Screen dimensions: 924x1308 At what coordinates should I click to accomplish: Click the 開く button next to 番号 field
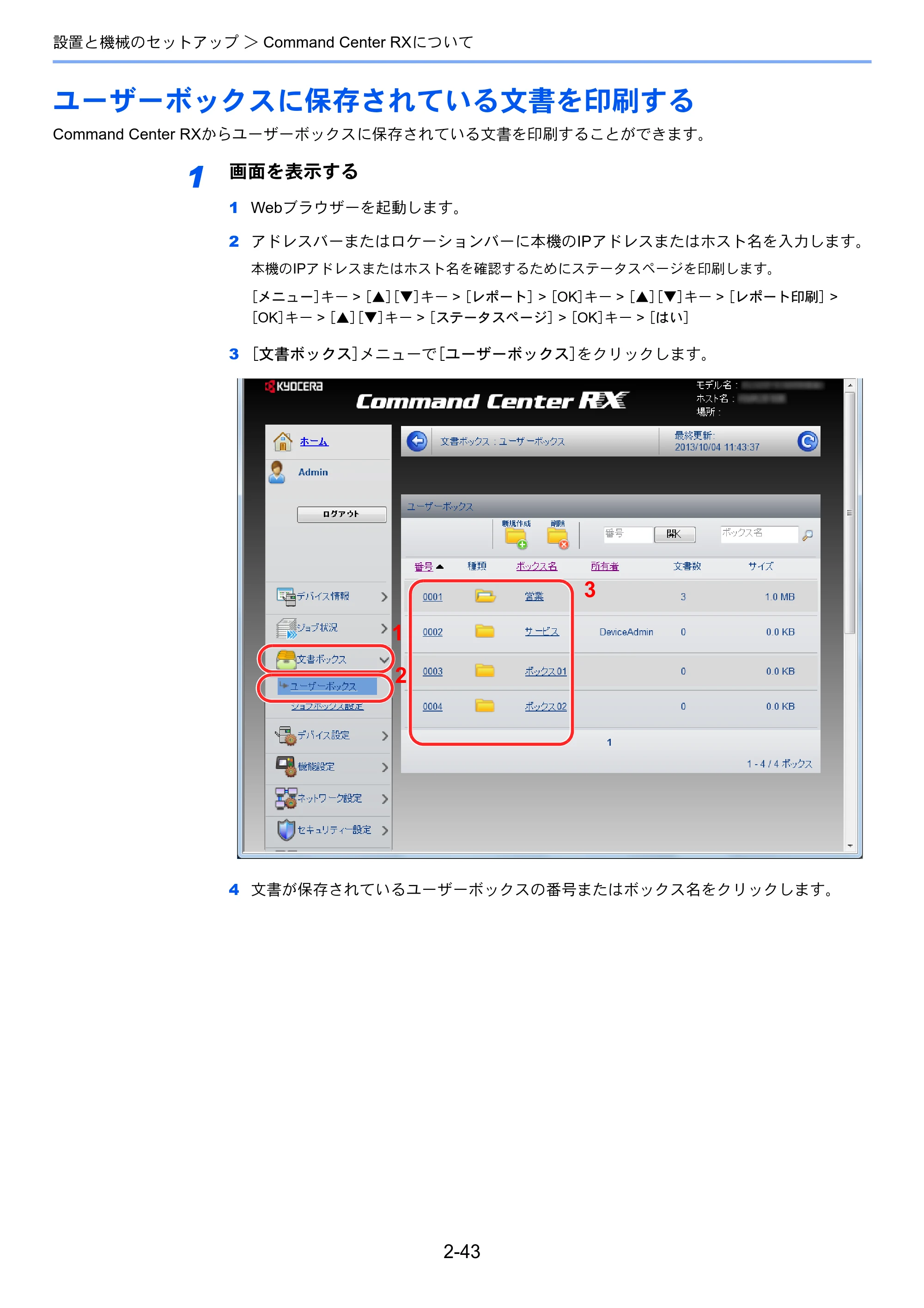pos(675,534)
